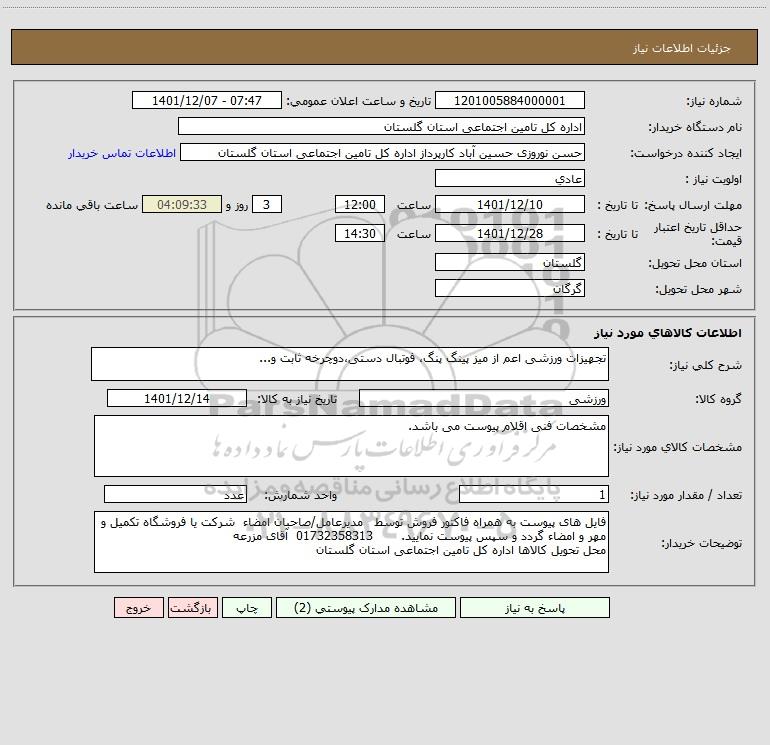770x745 pixels.
Task: Click the label ایجاد کننده درخواست
Action: [x=686, y=154]
